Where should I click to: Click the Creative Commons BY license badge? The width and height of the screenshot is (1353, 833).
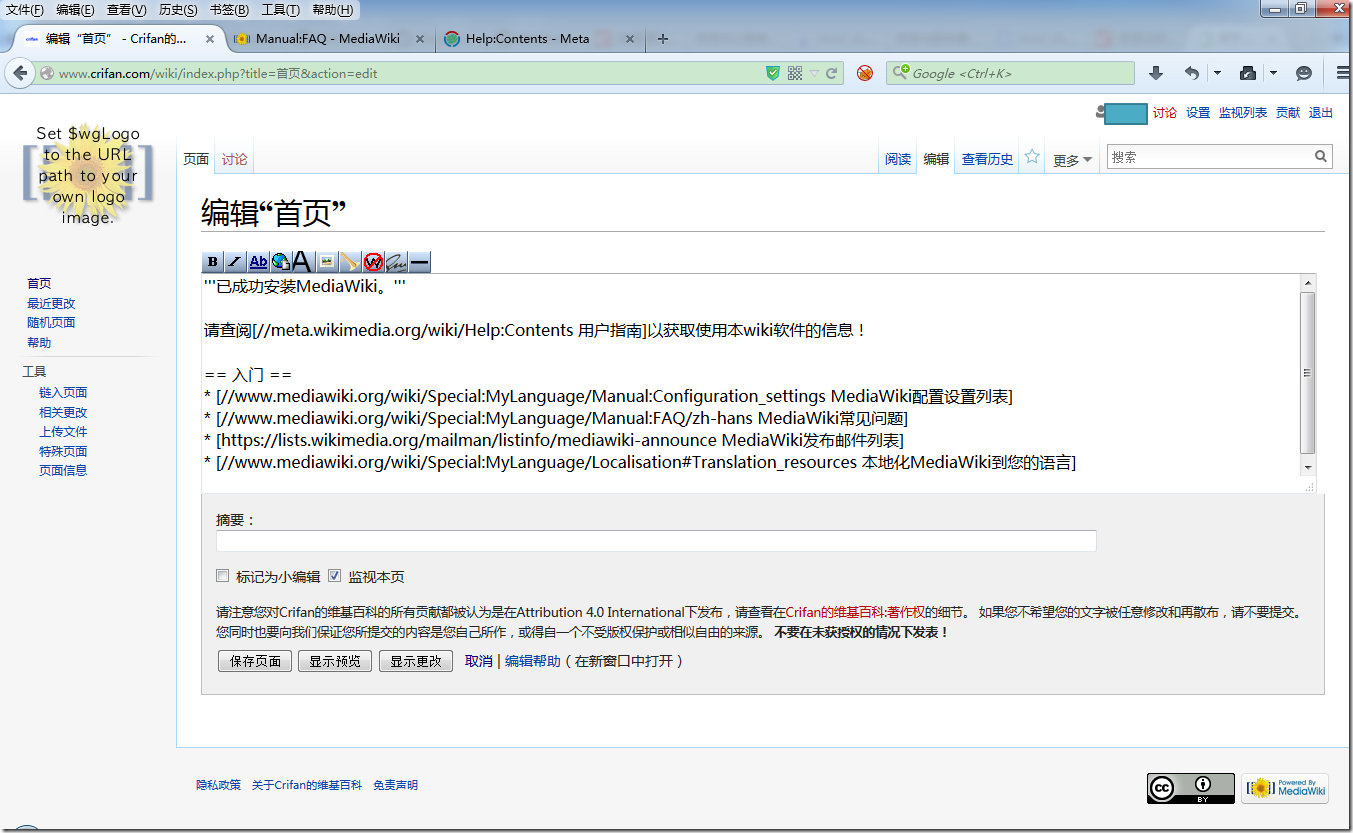[1191, 788]
